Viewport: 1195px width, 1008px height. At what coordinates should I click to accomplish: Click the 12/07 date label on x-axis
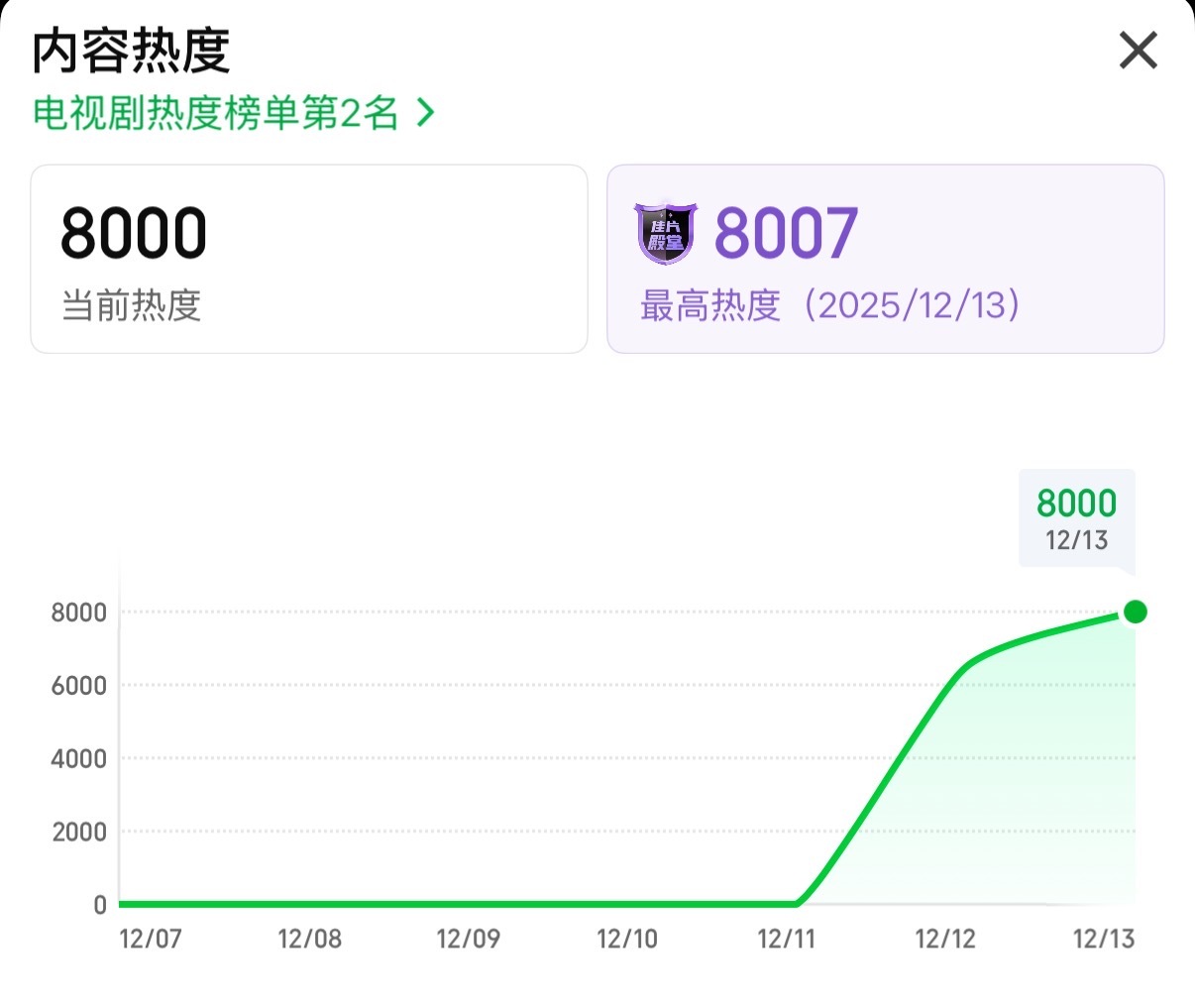[151, 939]
